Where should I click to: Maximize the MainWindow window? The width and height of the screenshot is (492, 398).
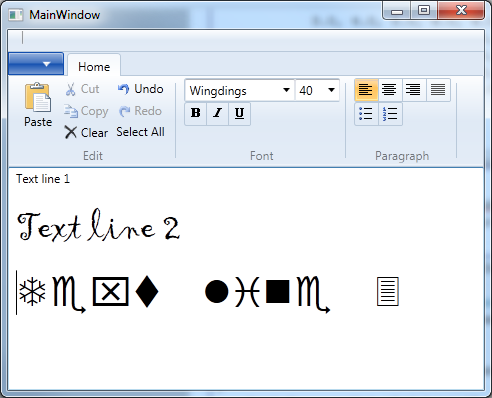(x=424, y=11)
